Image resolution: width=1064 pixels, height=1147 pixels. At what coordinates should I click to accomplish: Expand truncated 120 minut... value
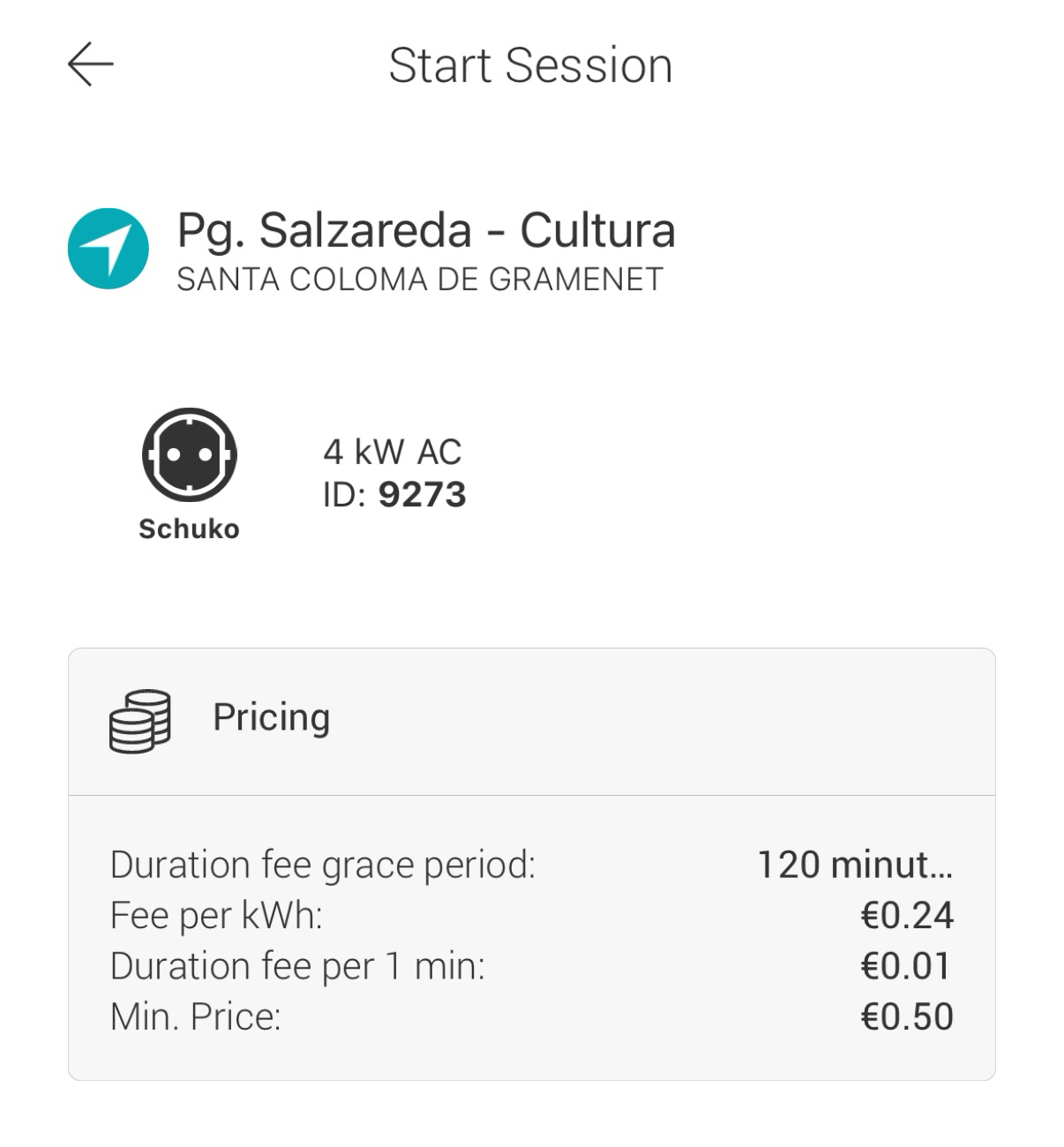coord(855,865)
